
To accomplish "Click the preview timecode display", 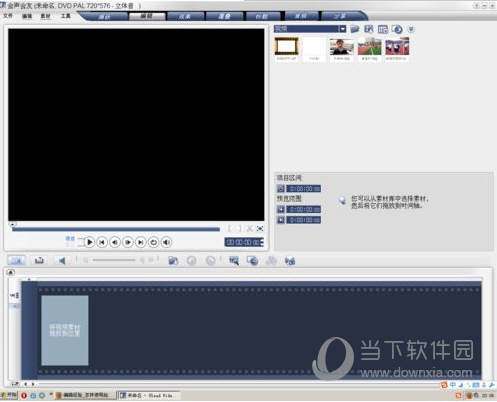I will pyautogui.click(x=244, y=242).
